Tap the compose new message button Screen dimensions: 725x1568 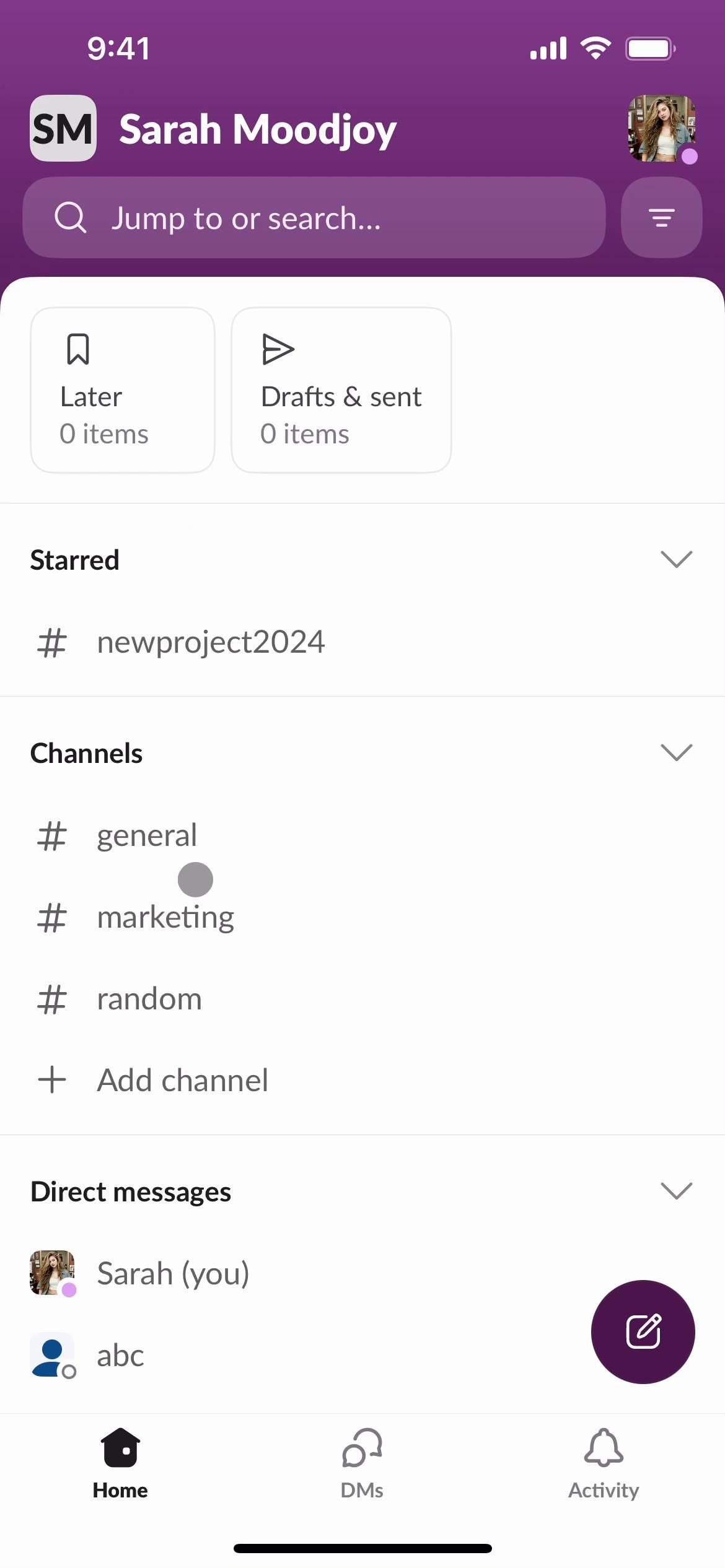(x=643, y=1331)
